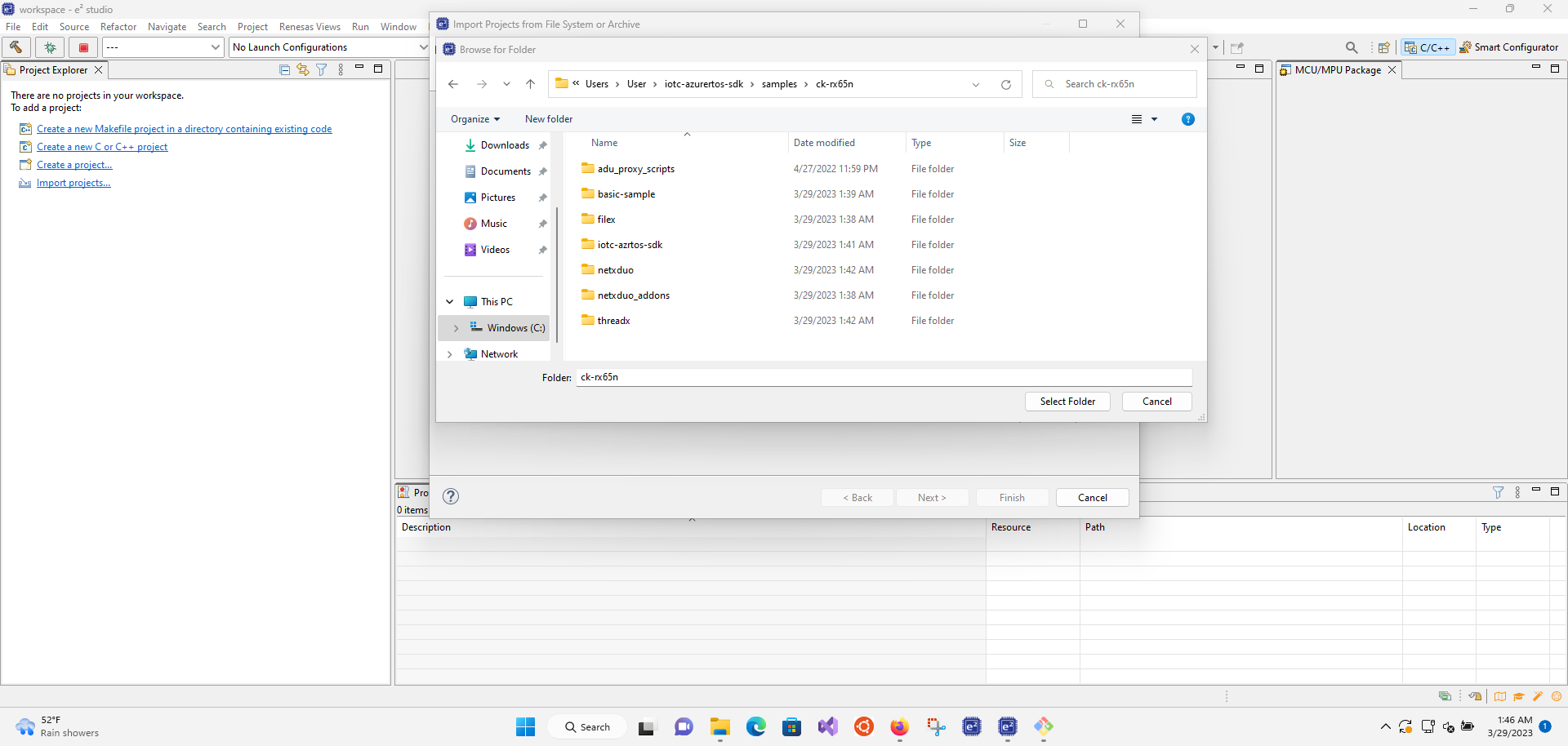Viewport: 1568px width, 746px height.
Task: Click the Import wizard help icon
Action: 451,496
